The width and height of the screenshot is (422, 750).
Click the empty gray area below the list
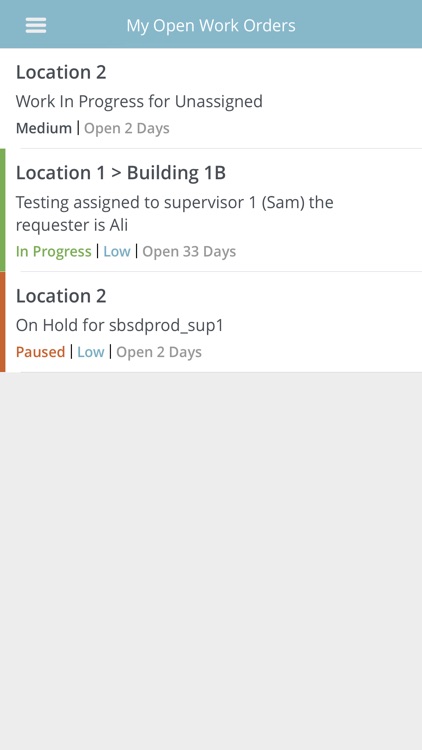[211, 561]
